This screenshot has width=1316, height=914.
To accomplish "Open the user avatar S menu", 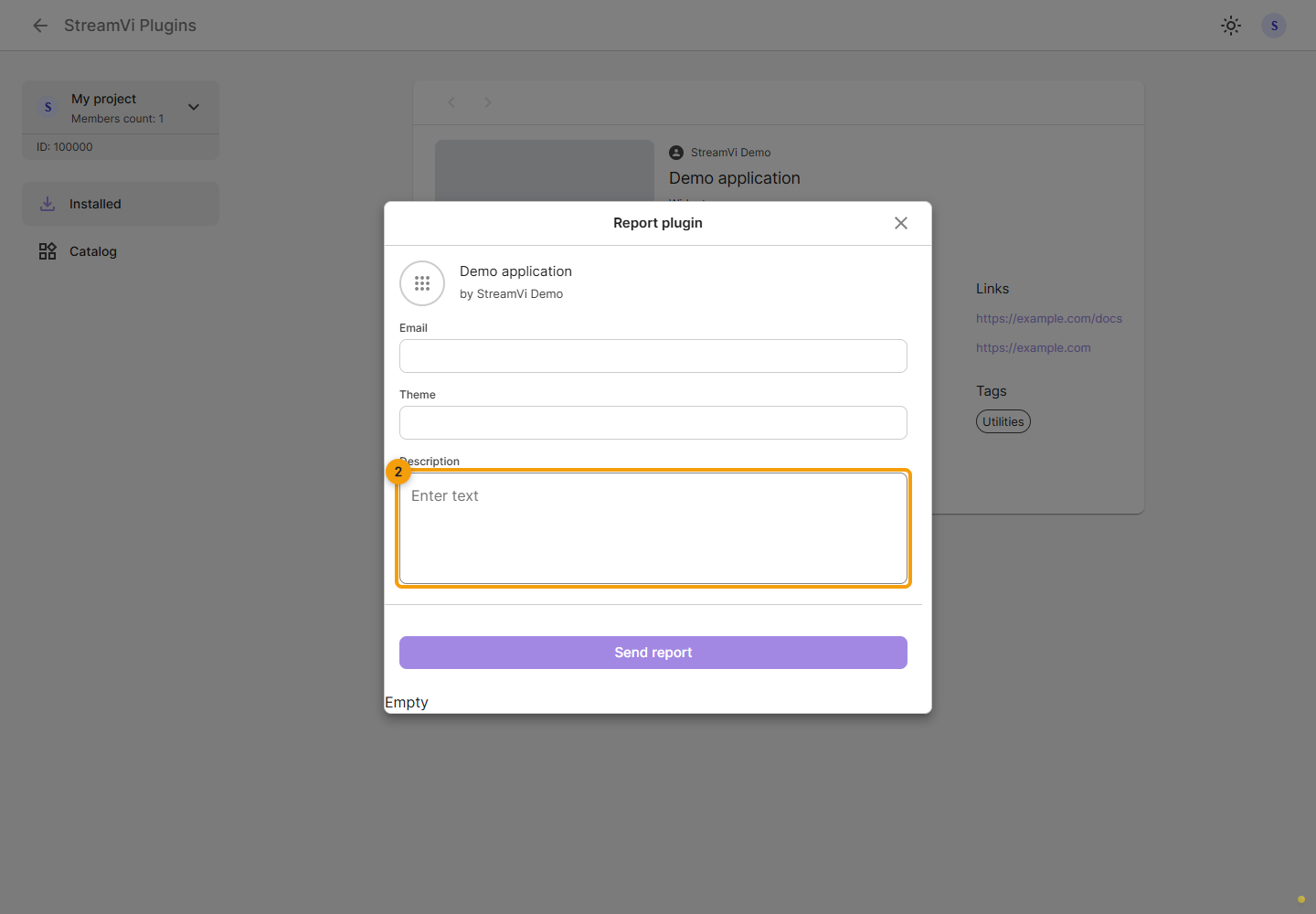I will point(1274,26).
